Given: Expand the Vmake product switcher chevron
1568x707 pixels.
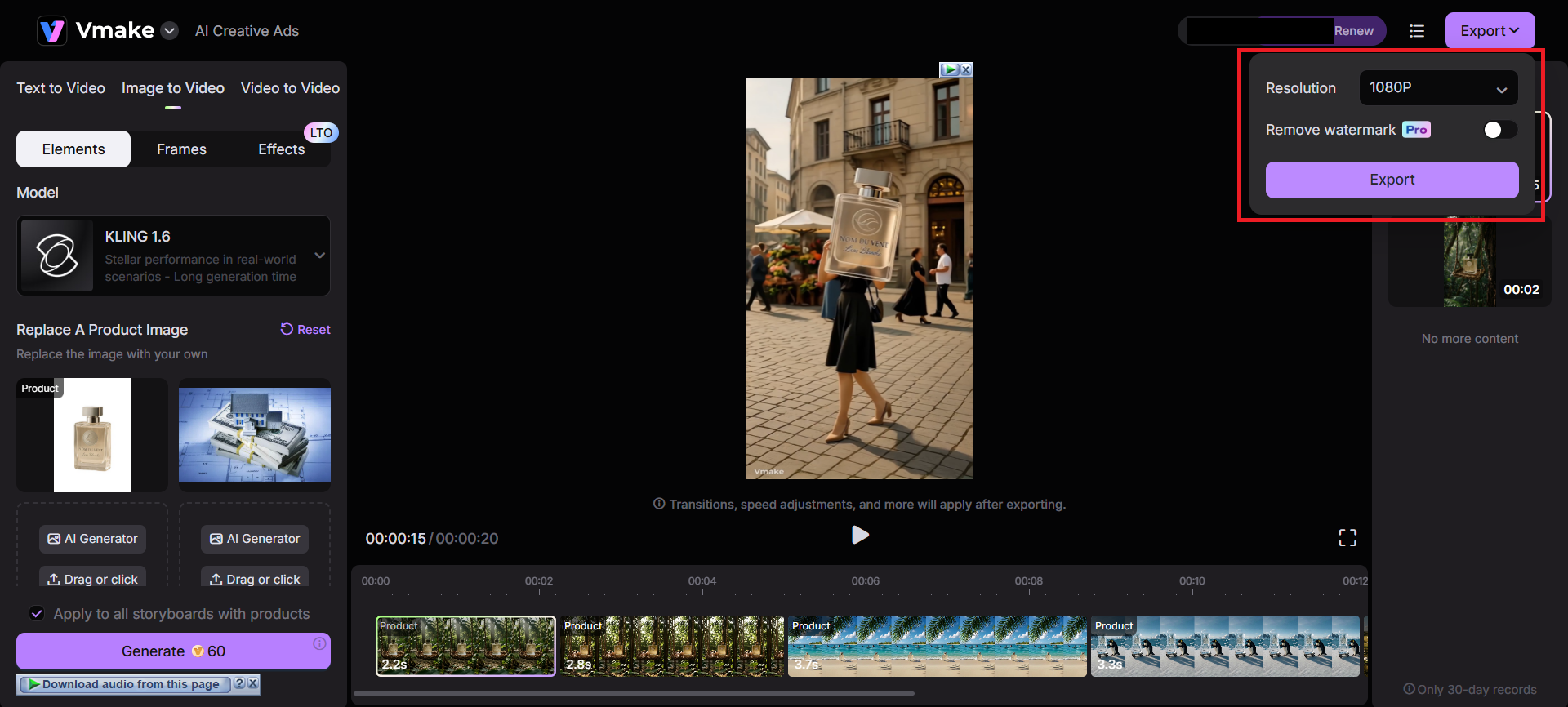Looking at the screenshot, I should tap(170, 31).
